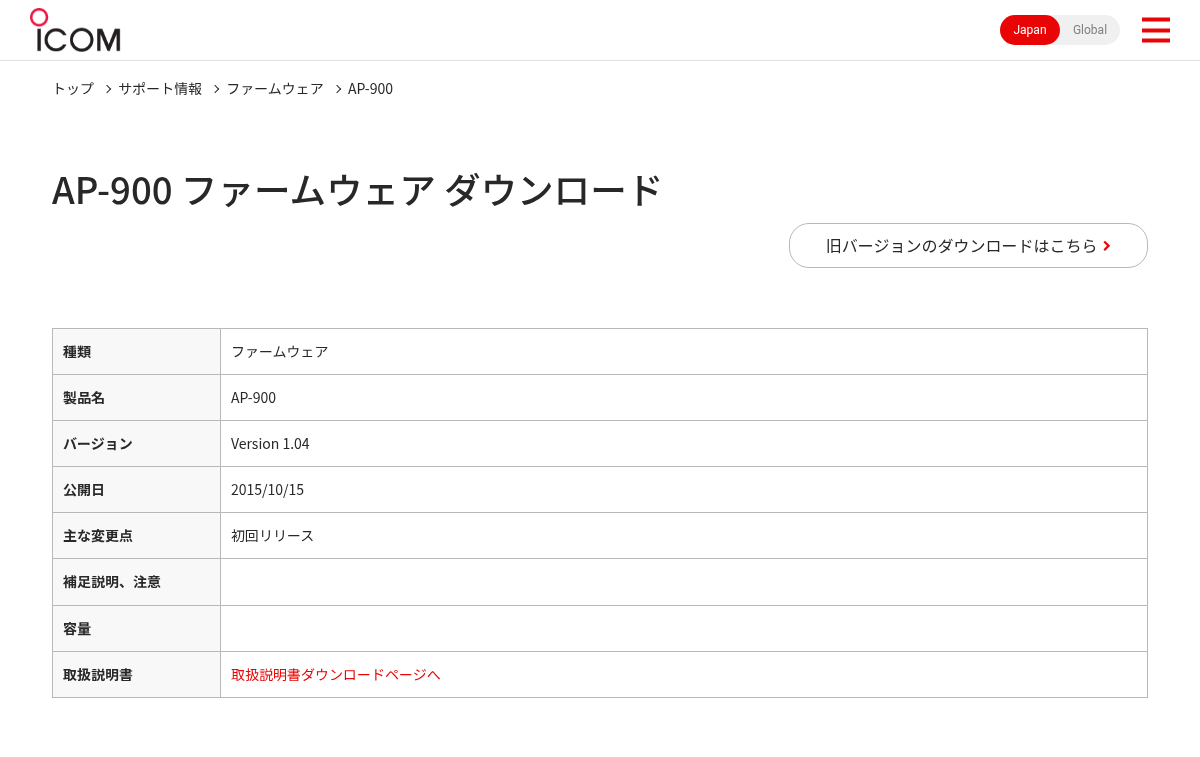Click chevron before AP-900 breadcrumb
Viewport: 1200px width, 757px height.
coord(338,89)
